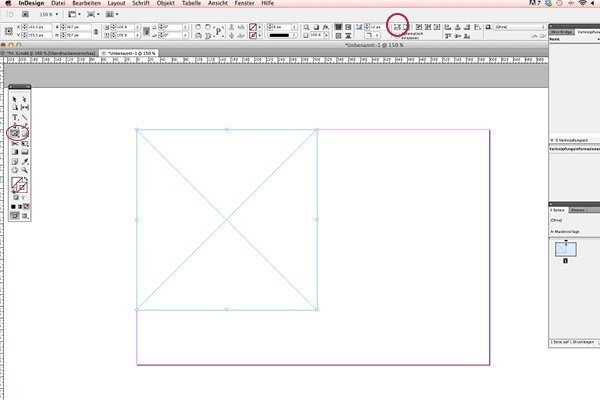
Task: Switch to the Unbenannt-1 @ 150 % document tab
Action: tap(129, 53)
